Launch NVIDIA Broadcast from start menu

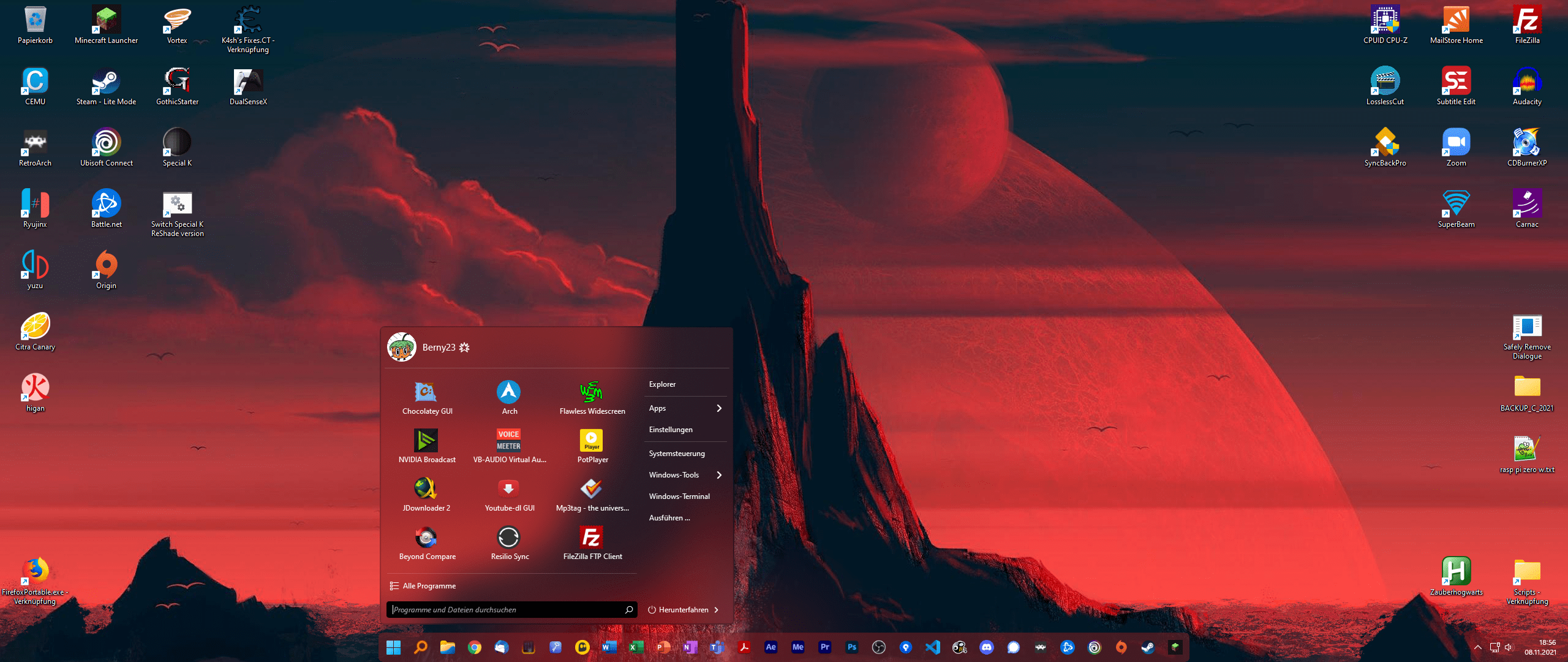tap(427, 446)
